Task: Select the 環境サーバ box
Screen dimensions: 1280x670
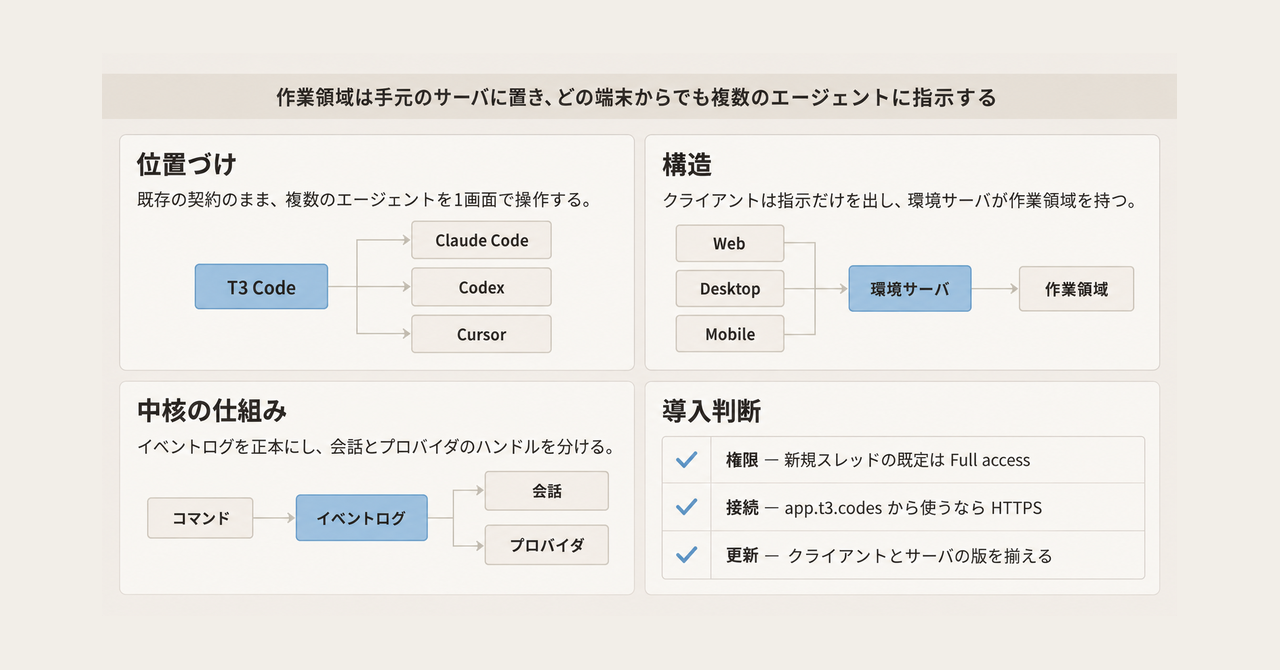Action: pos(909,289)
